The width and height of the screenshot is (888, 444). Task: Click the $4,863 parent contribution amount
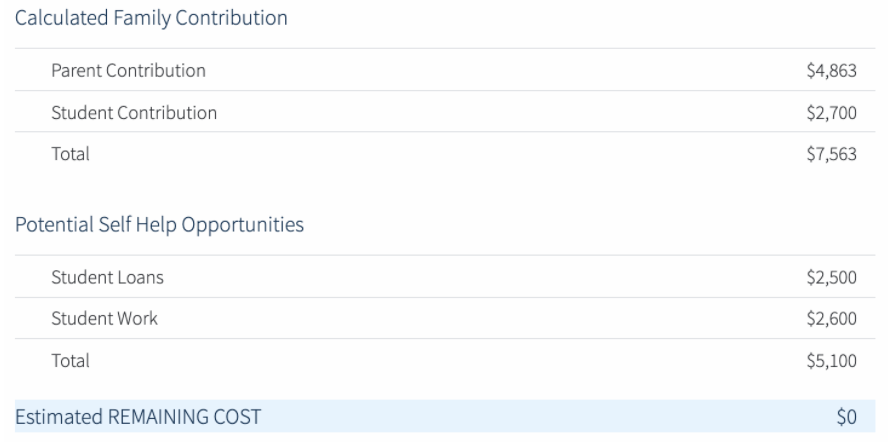click(x=831, y=71)
